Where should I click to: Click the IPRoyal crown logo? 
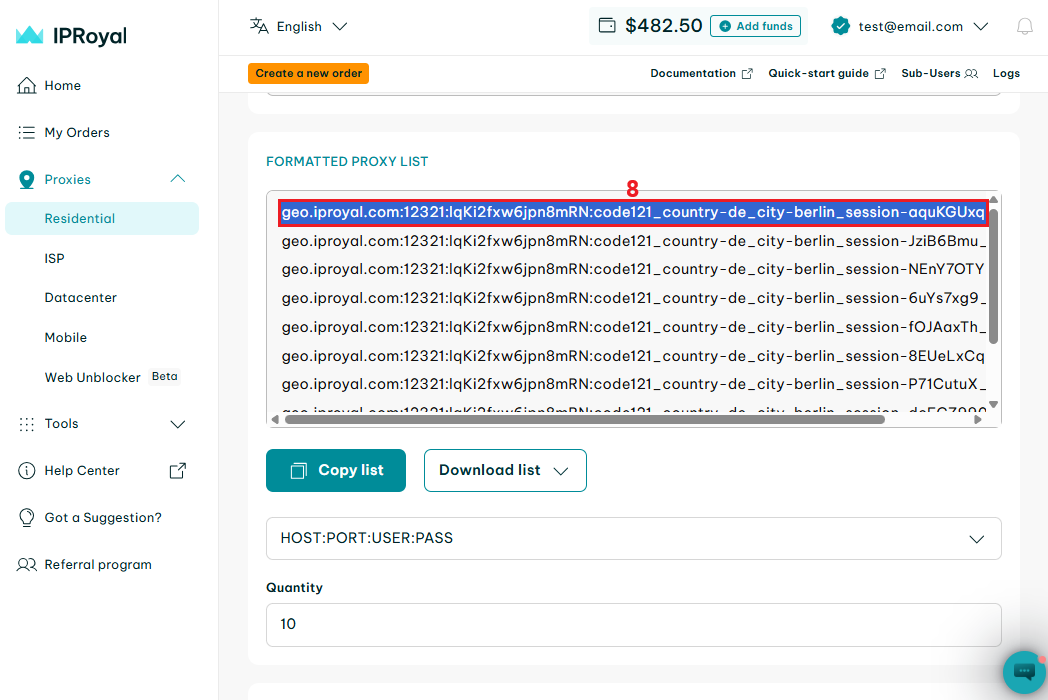point(29,35)
